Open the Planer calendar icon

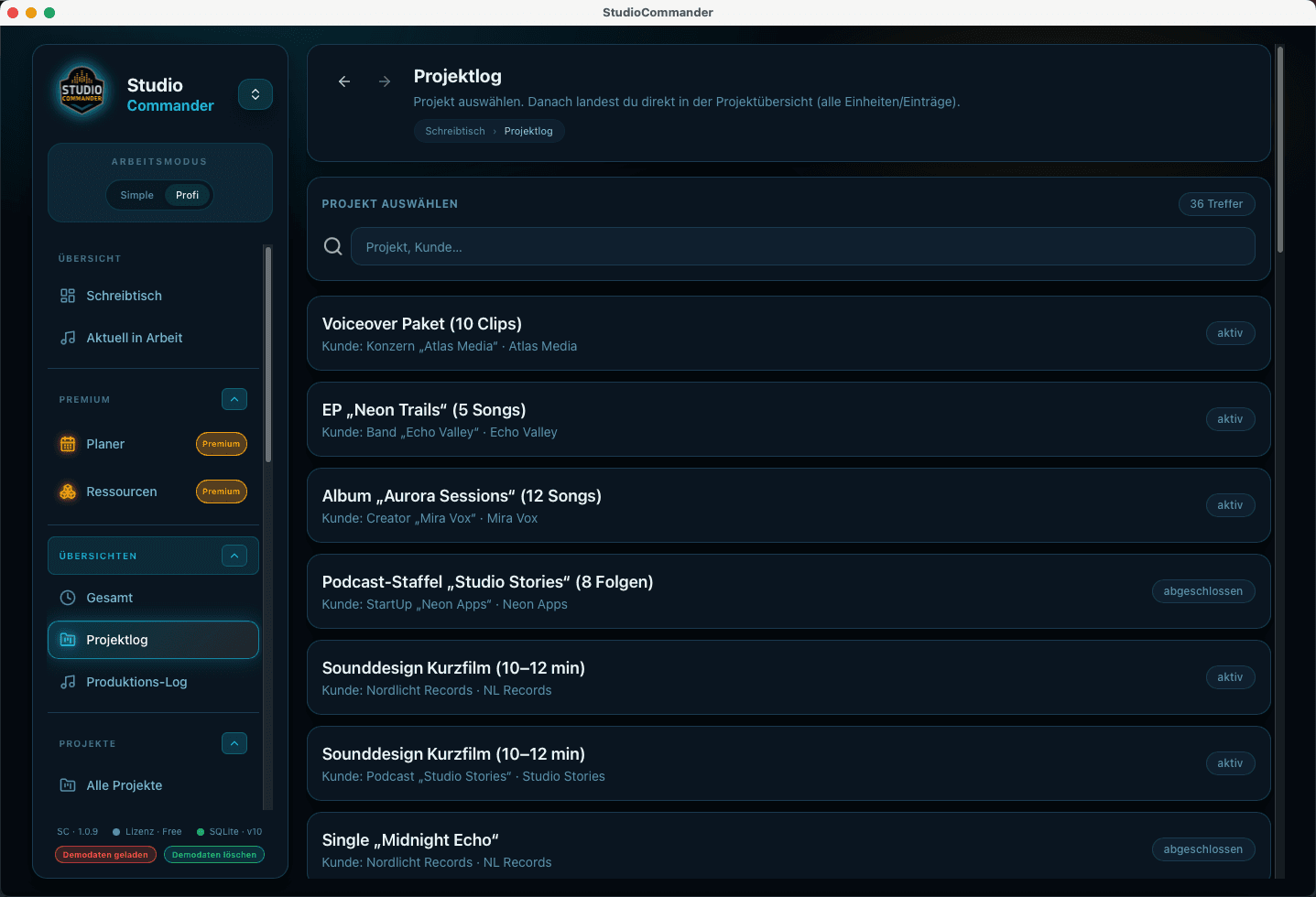(67, 444)
